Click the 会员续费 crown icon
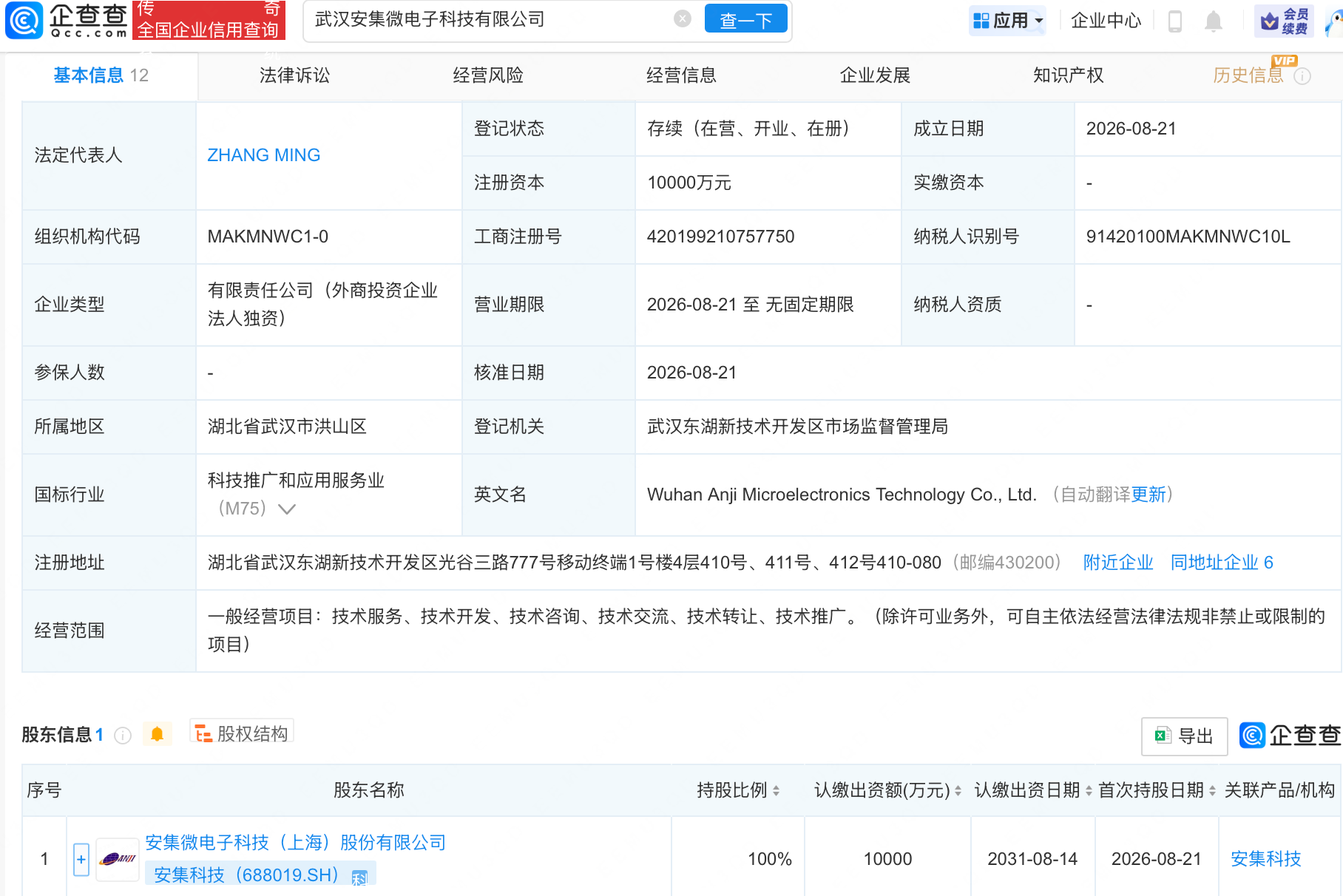Image resolution: width=1343 pixels, height=896 pixels. pyautogui.click(x=1285, y=21)
